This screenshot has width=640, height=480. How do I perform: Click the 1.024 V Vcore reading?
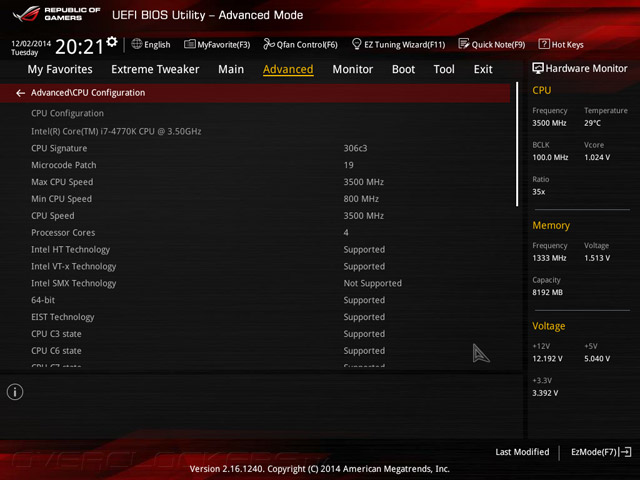597,157
